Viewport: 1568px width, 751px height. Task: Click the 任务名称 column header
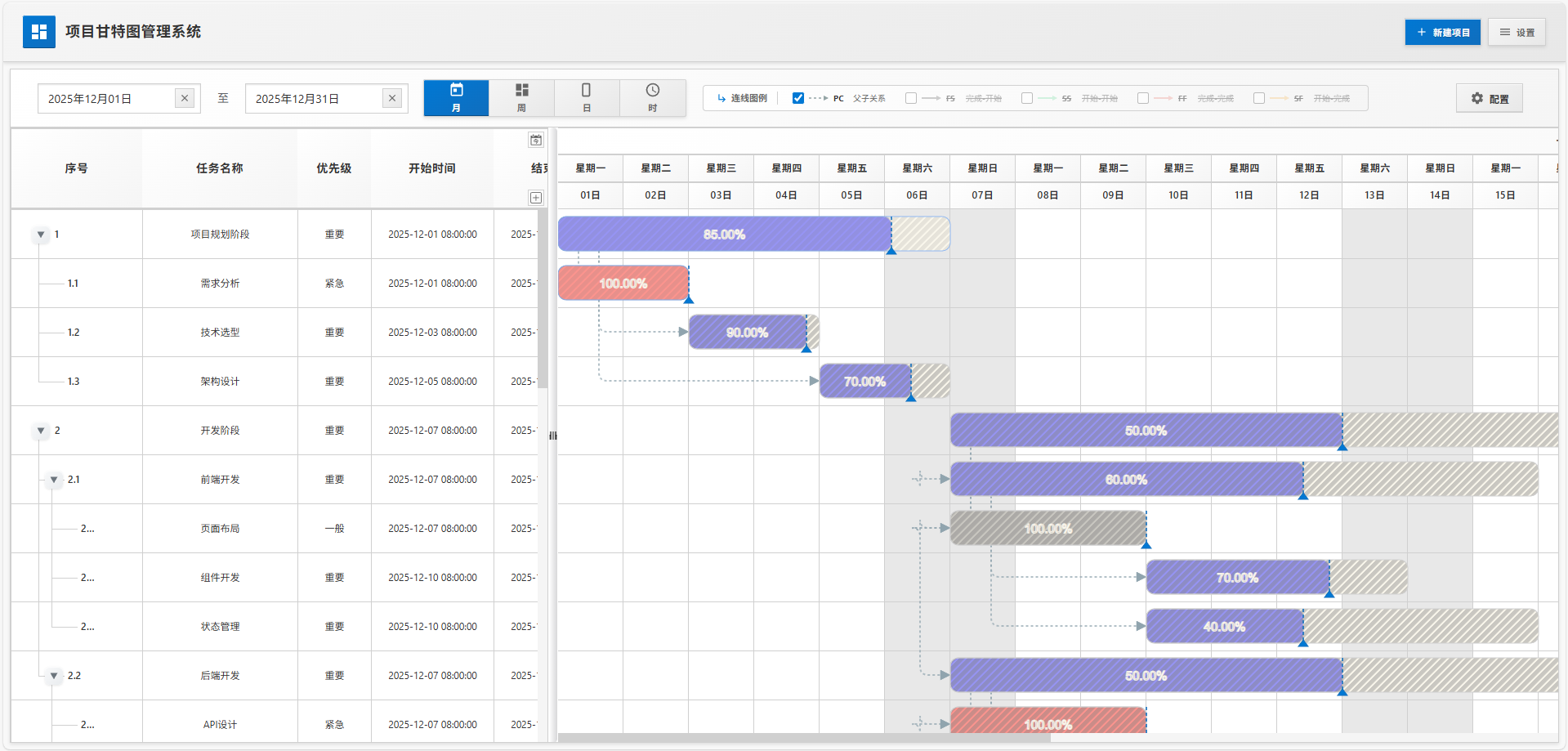tap(220, 168)
